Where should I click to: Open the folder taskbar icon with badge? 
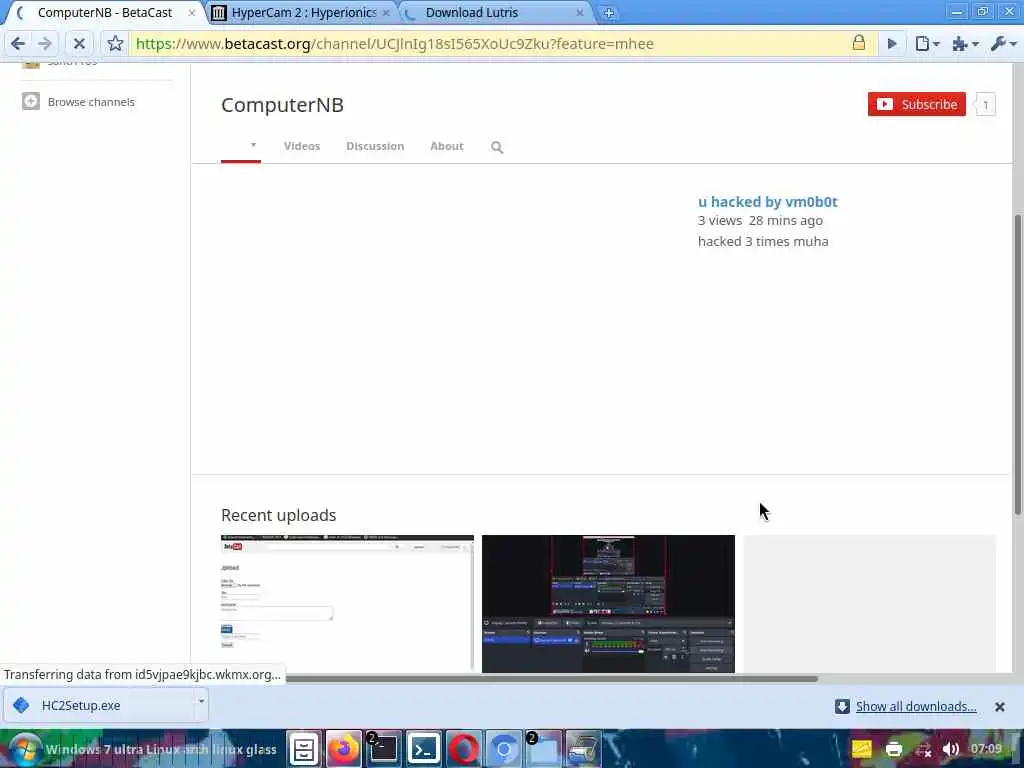coord(543,749)
